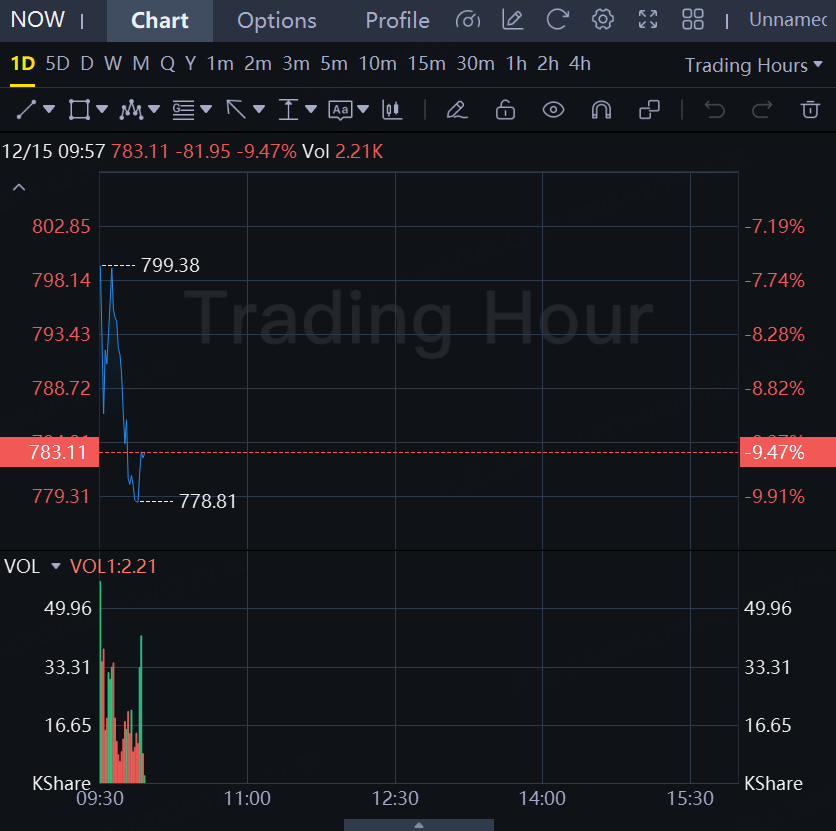Select the 3m interval
The height and width of the screenshot is (831, 836).
coord(296,64)
